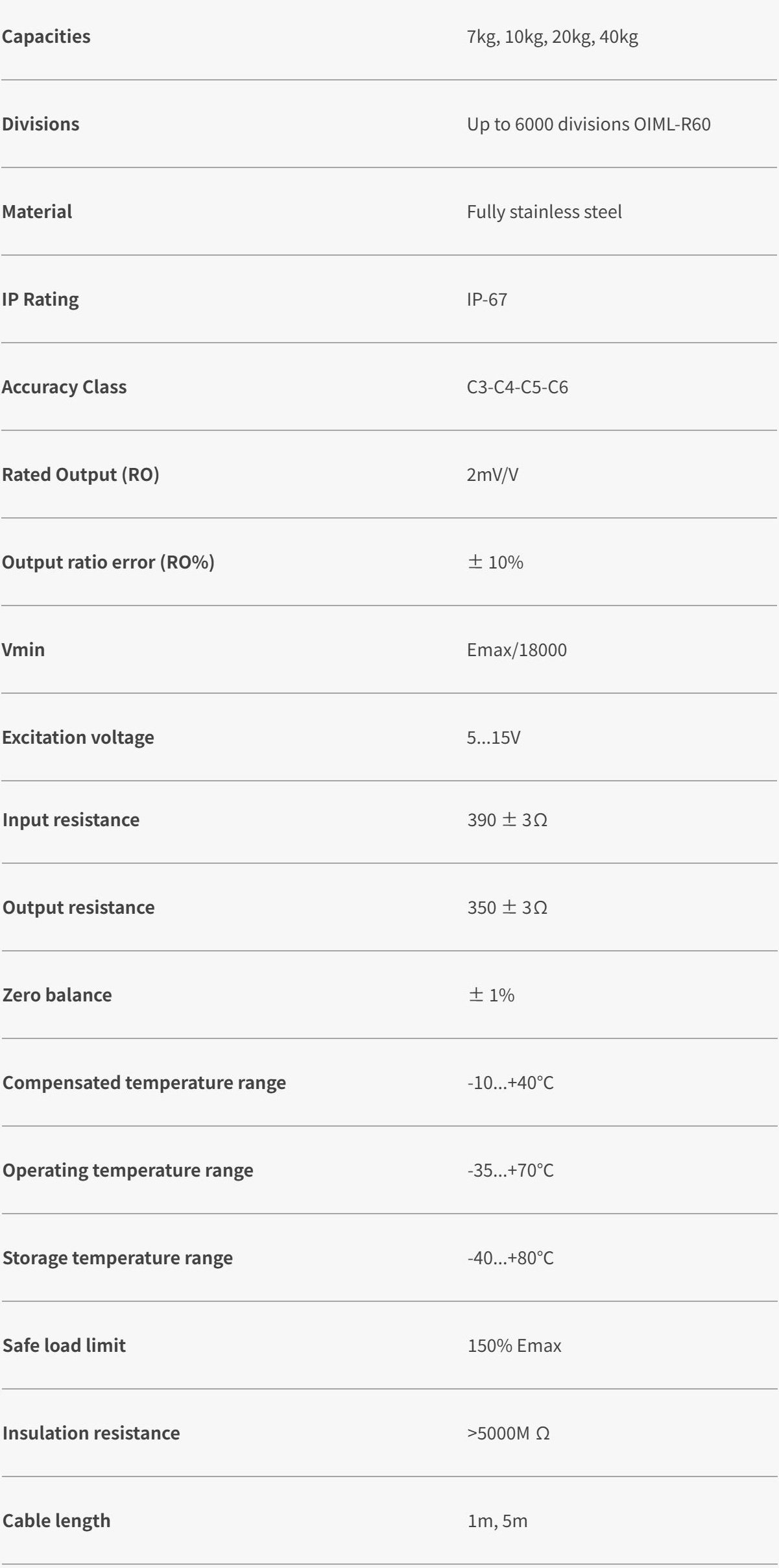Click the Excitation voltage label
Screen dimensions: 779x1568
coord(78,737)
